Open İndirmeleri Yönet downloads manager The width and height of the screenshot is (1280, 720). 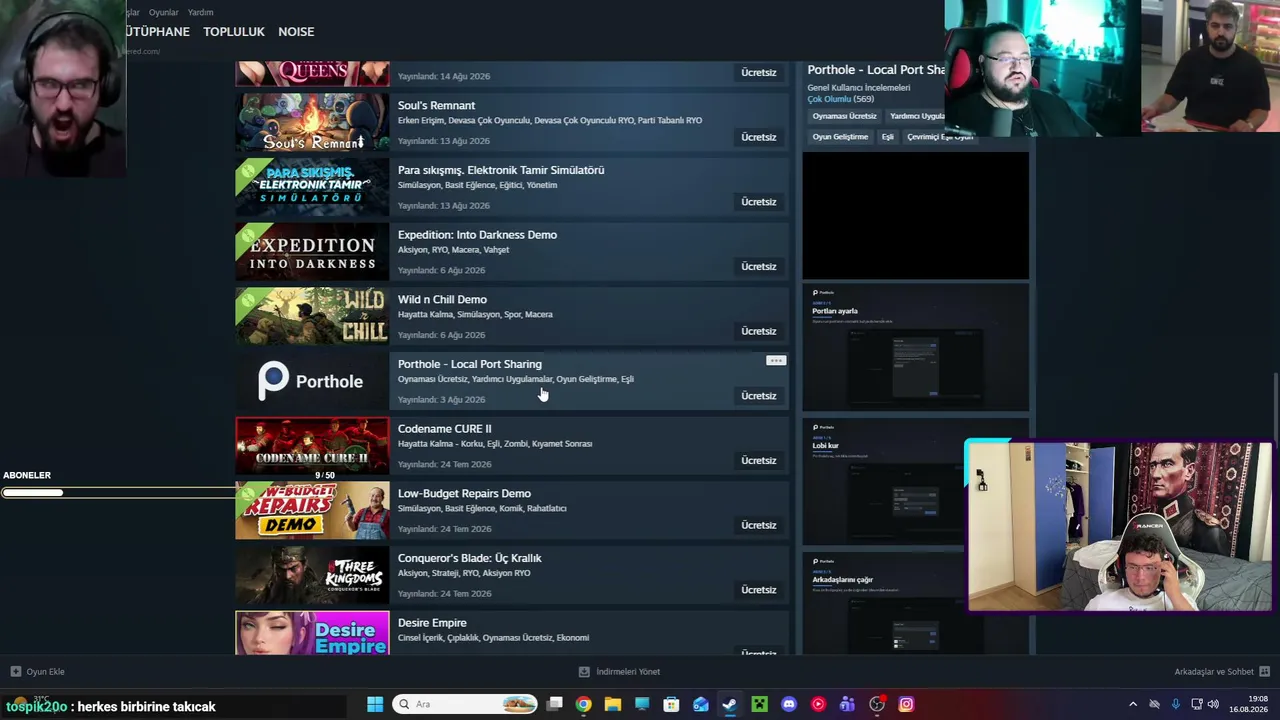(619, 672)
